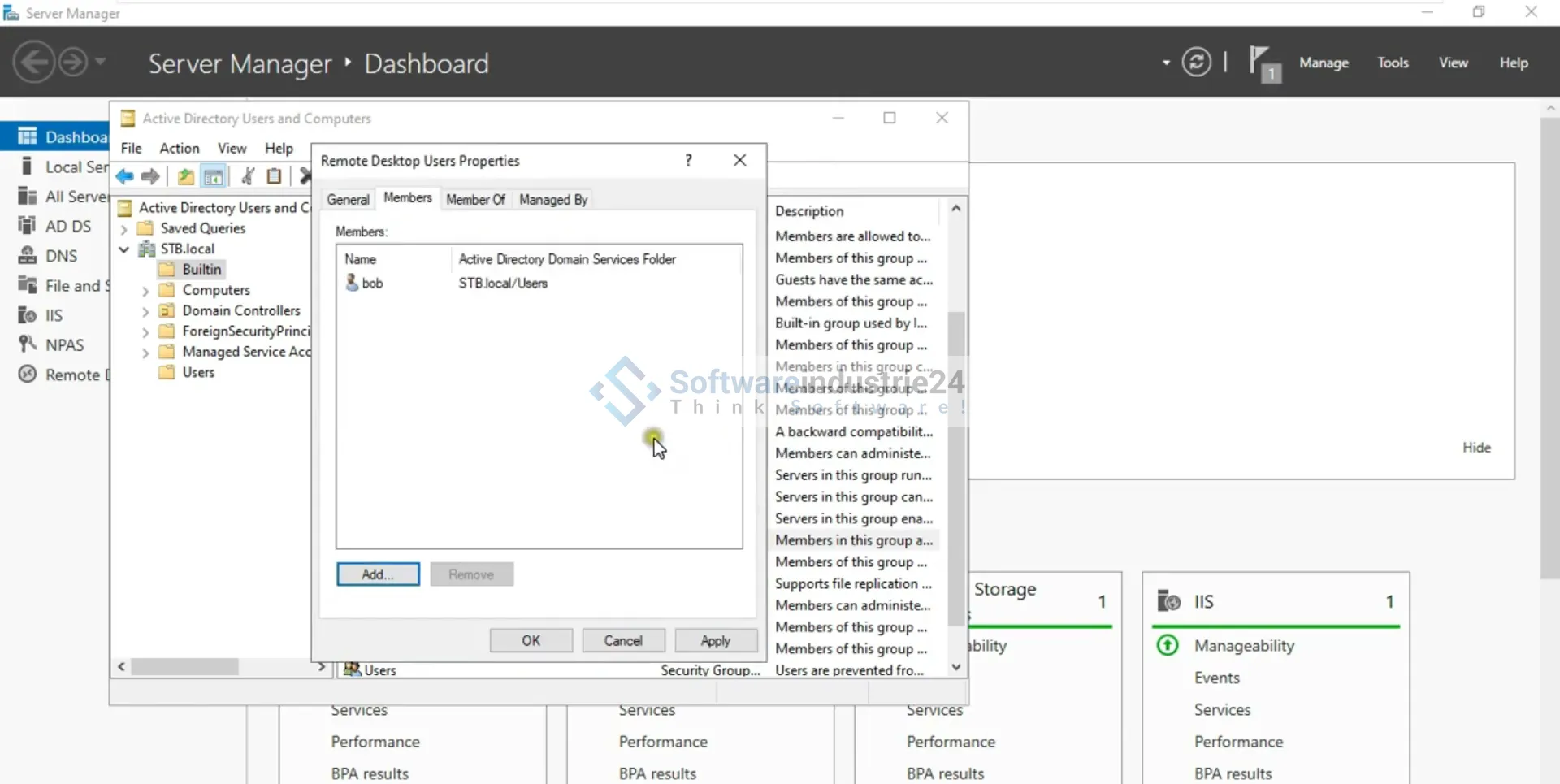This screenshot has height=784, width=1560.
Task: Expand the Domain Controllers tree node
Action: click(145, 311)
